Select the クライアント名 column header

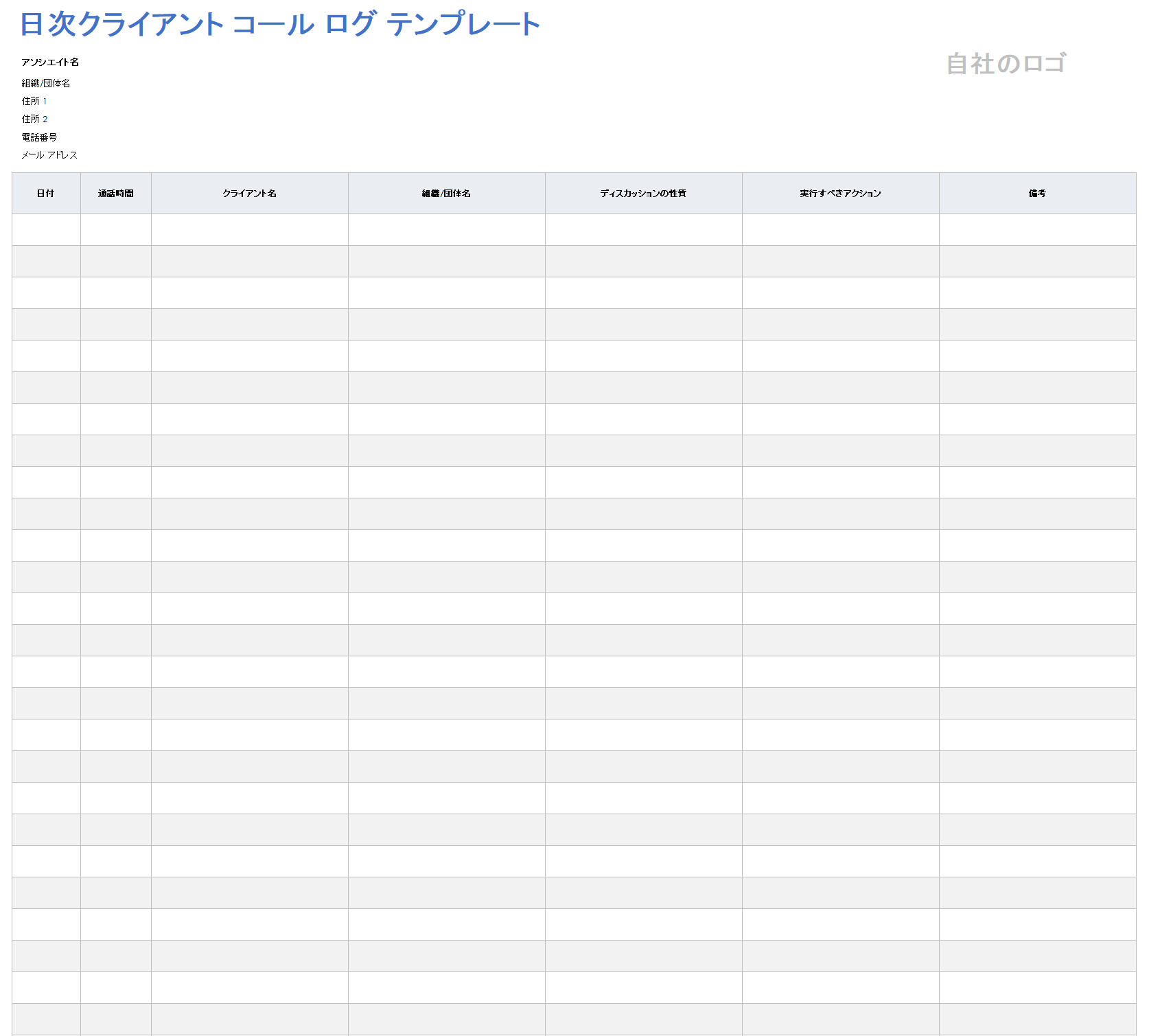coord(250,194)
